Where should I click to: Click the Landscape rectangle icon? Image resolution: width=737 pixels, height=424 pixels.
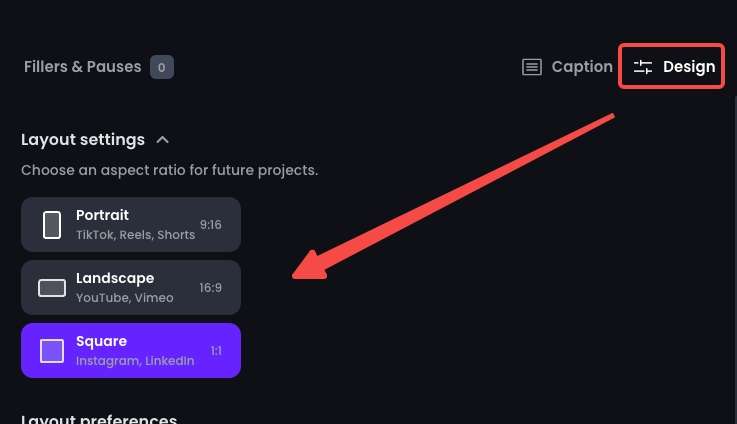point(52,288)
